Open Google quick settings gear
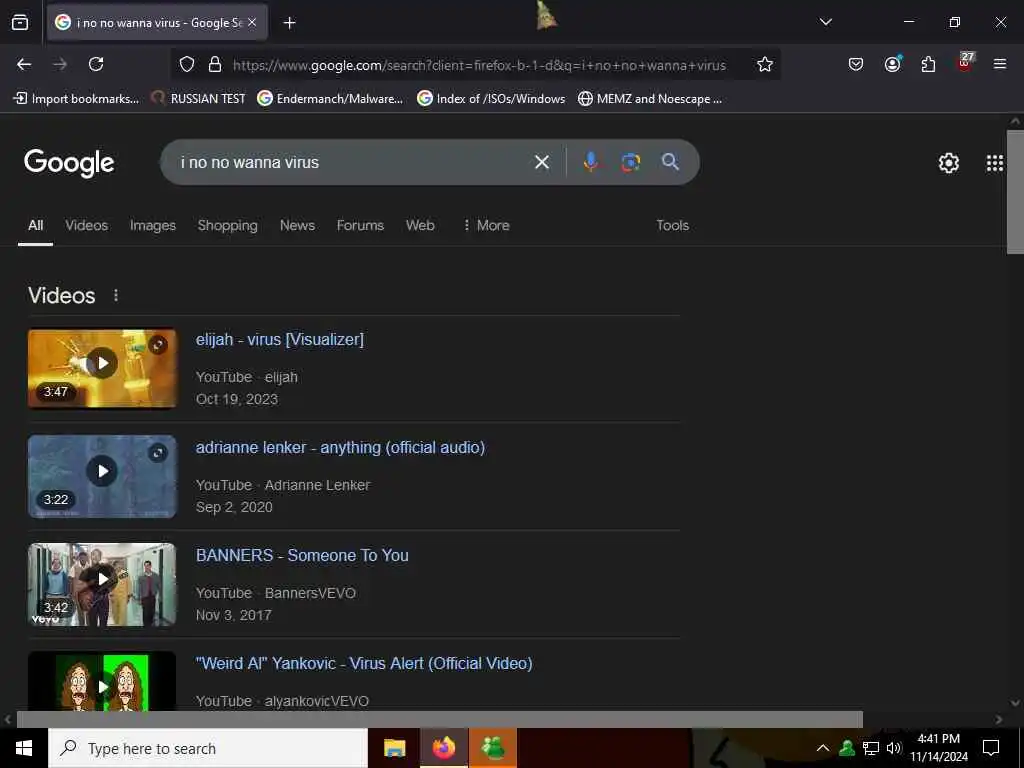 pyautogui.click(x=948, y=163)
